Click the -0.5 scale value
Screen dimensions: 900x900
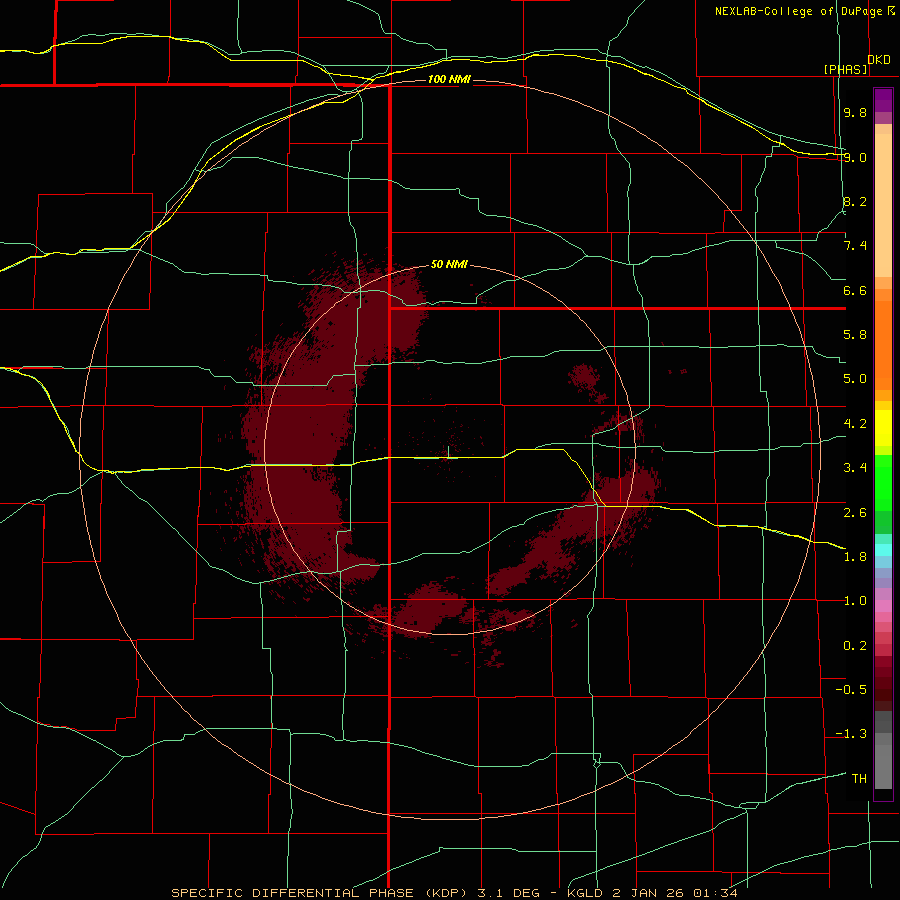click(x=851, y=690)
